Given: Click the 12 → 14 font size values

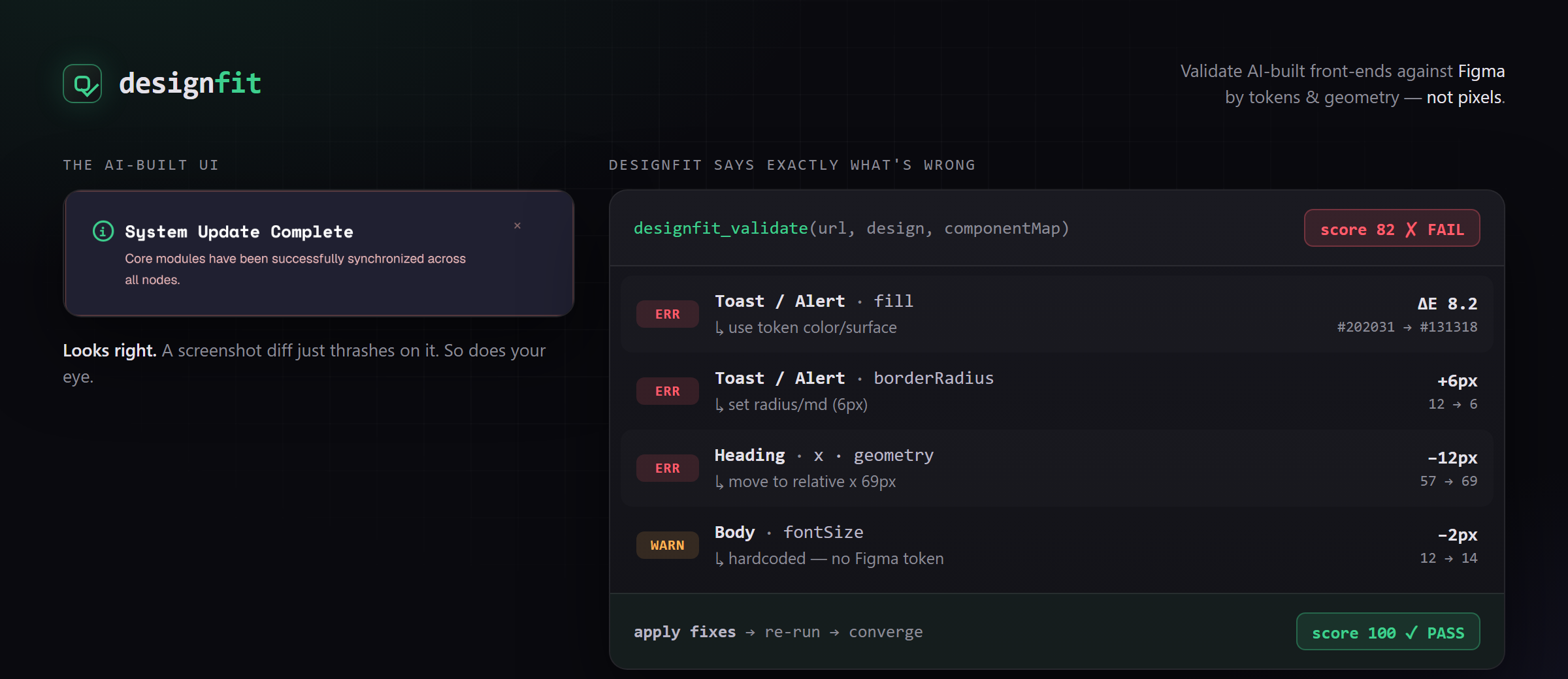Looking at the screenshot, I should [1448, 558].
